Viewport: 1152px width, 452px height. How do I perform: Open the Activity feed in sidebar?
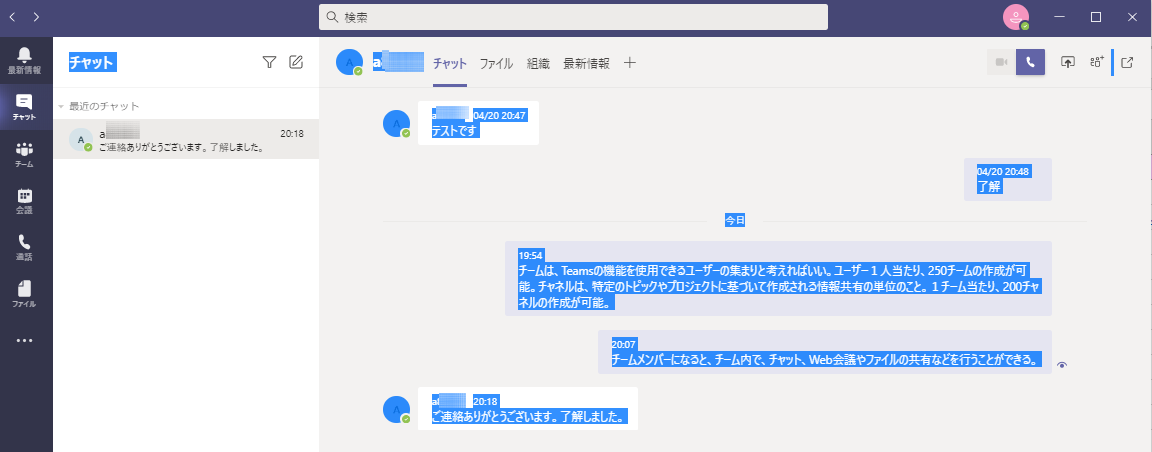click(24, 60)
